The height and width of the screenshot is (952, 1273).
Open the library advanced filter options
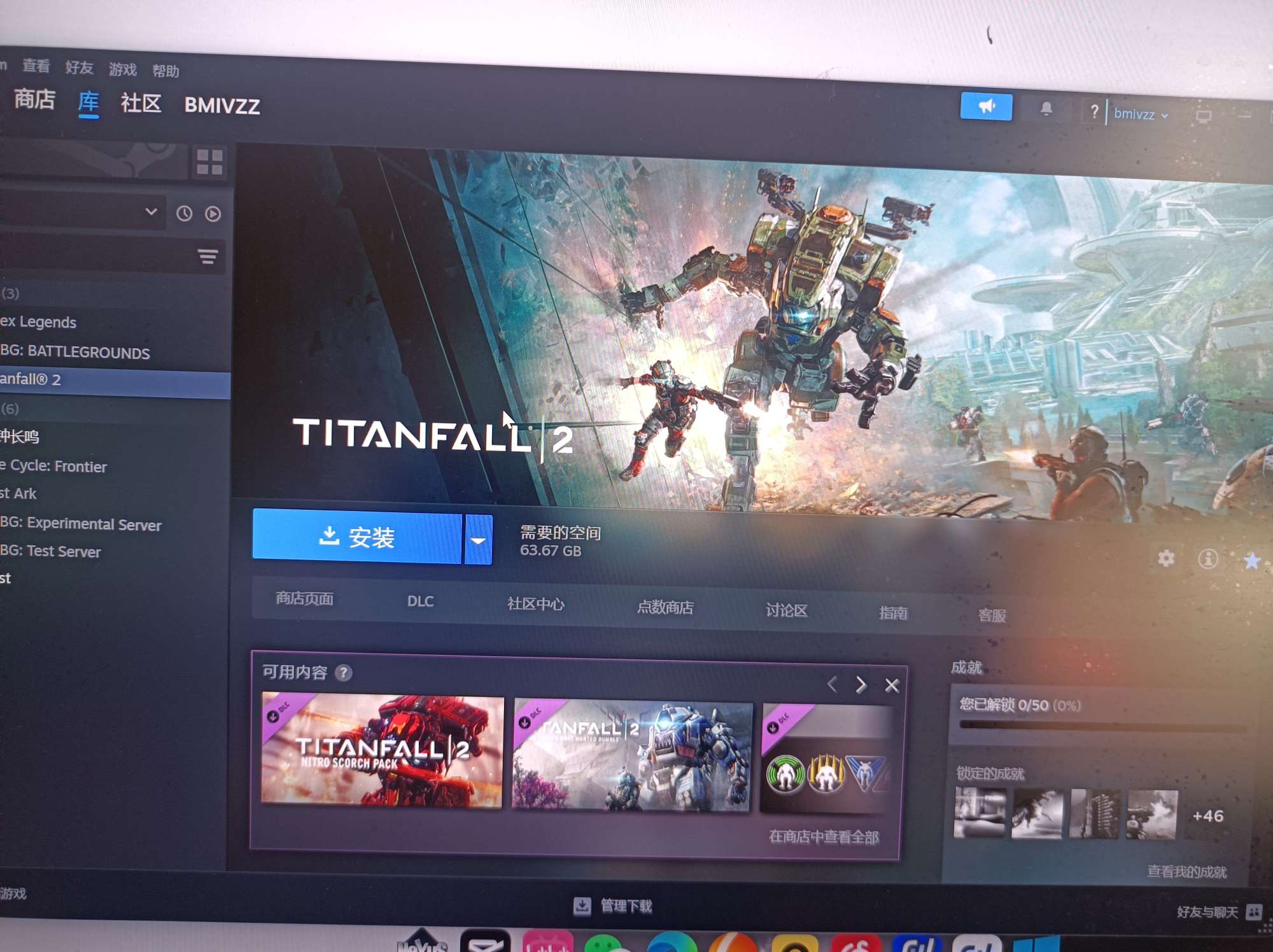(x=207, y=256)
